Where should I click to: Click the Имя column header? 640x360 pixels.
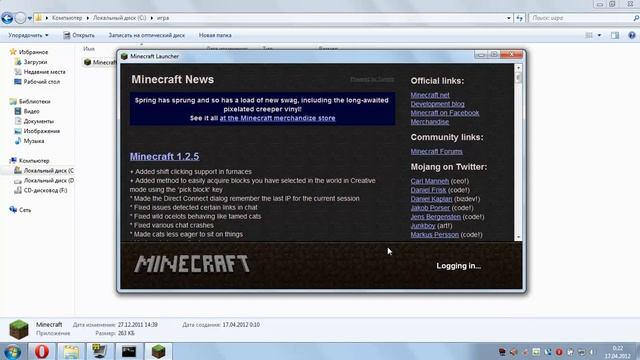tap(89, 49)
